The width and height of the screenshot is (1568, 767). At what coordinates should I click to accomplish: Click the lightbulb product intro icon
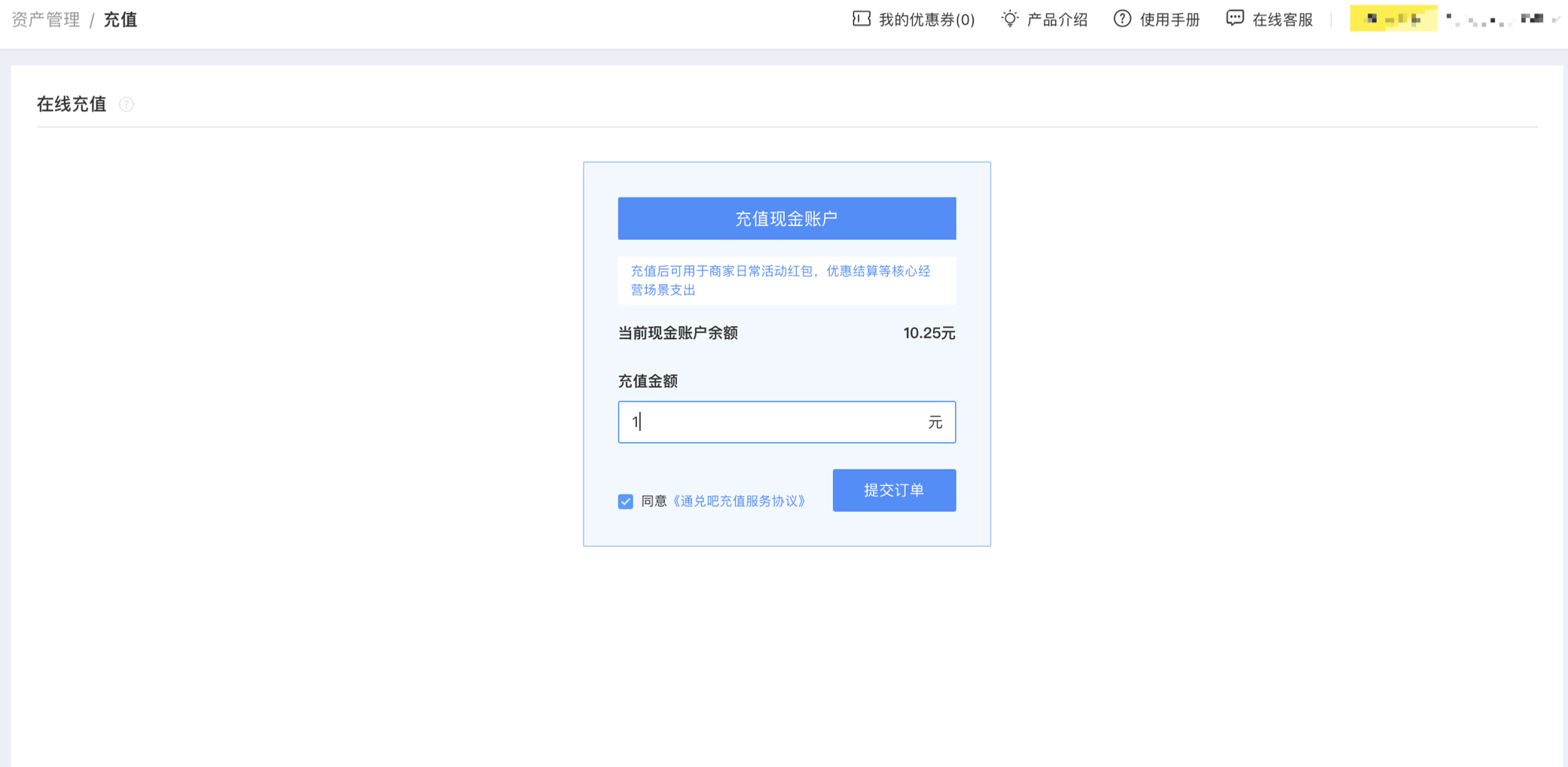tap(1009, 19)
